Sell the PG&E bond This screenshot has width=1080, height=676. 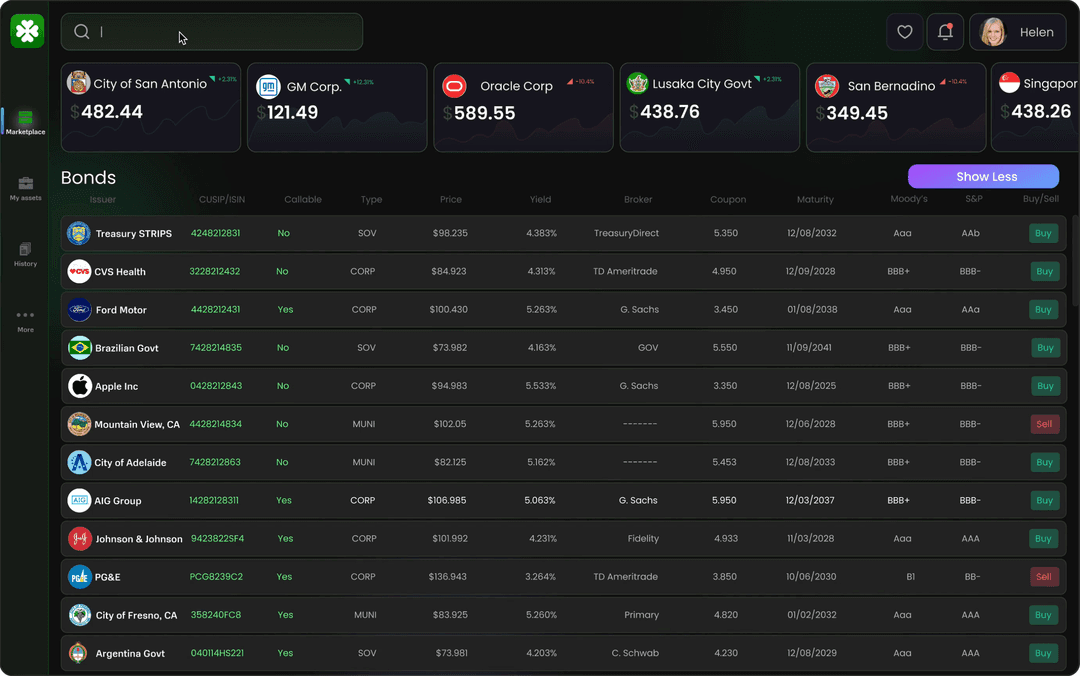click(1043, 577)
